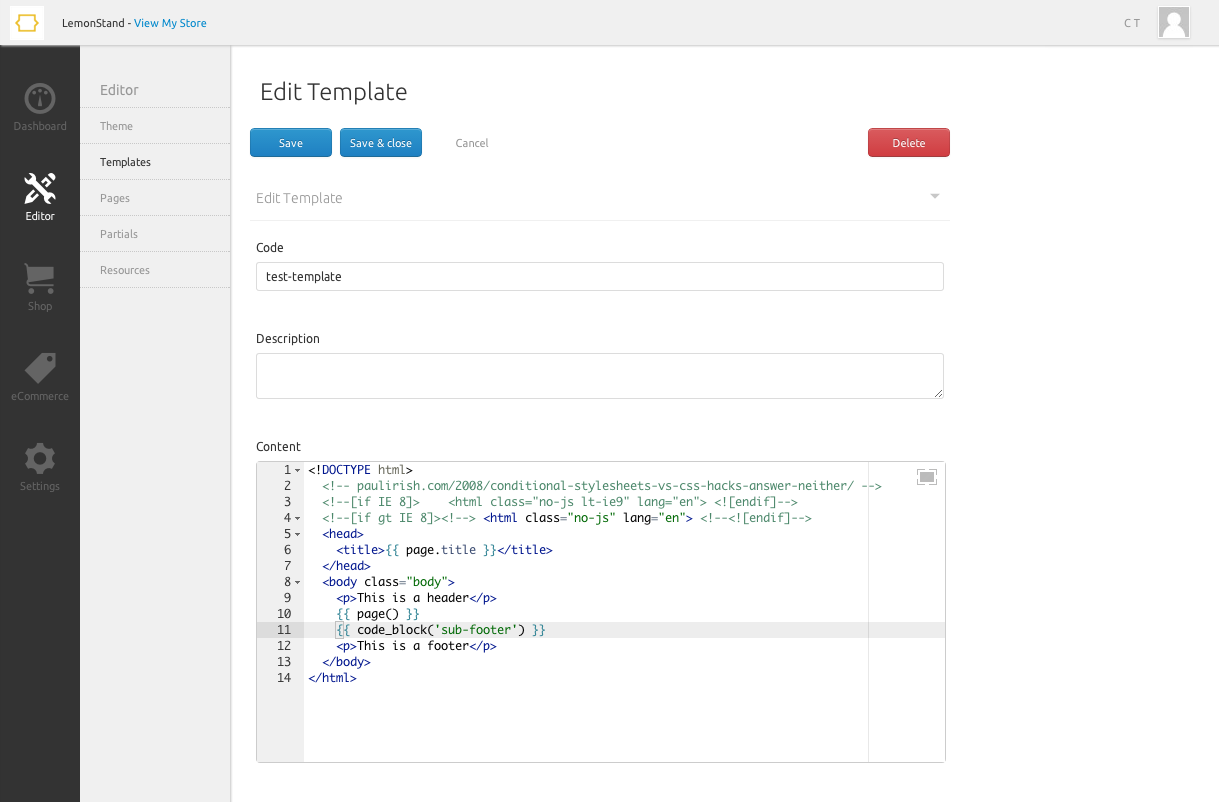Click the user avatar icon

coord(1174,22)
